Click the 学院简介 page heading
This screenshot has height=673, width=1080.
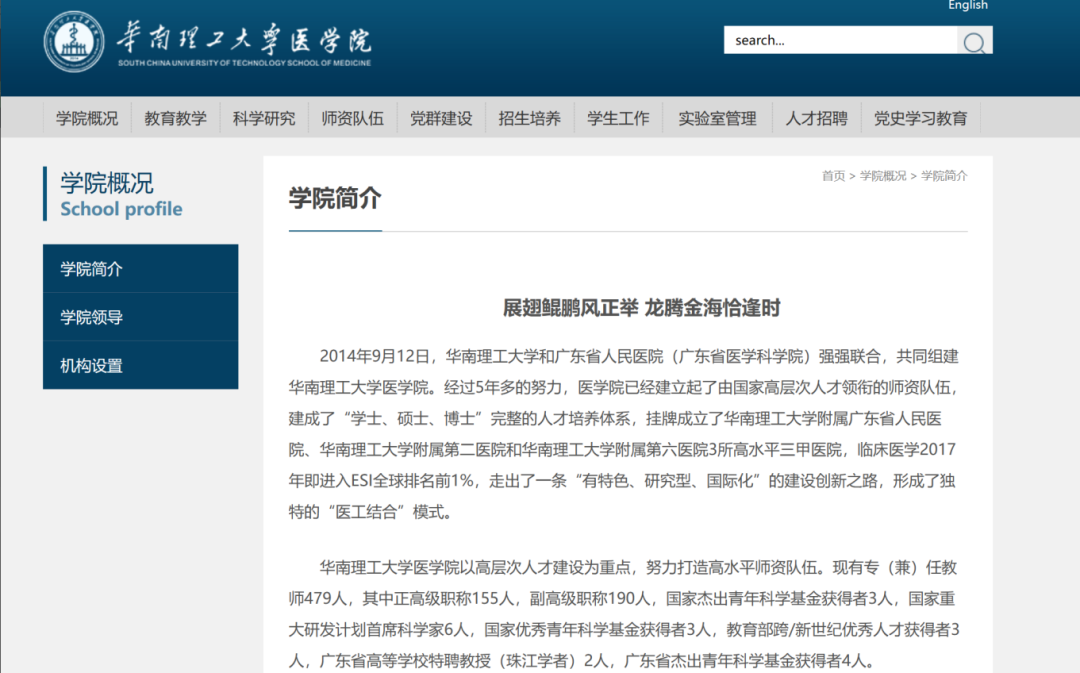(335, 198)
